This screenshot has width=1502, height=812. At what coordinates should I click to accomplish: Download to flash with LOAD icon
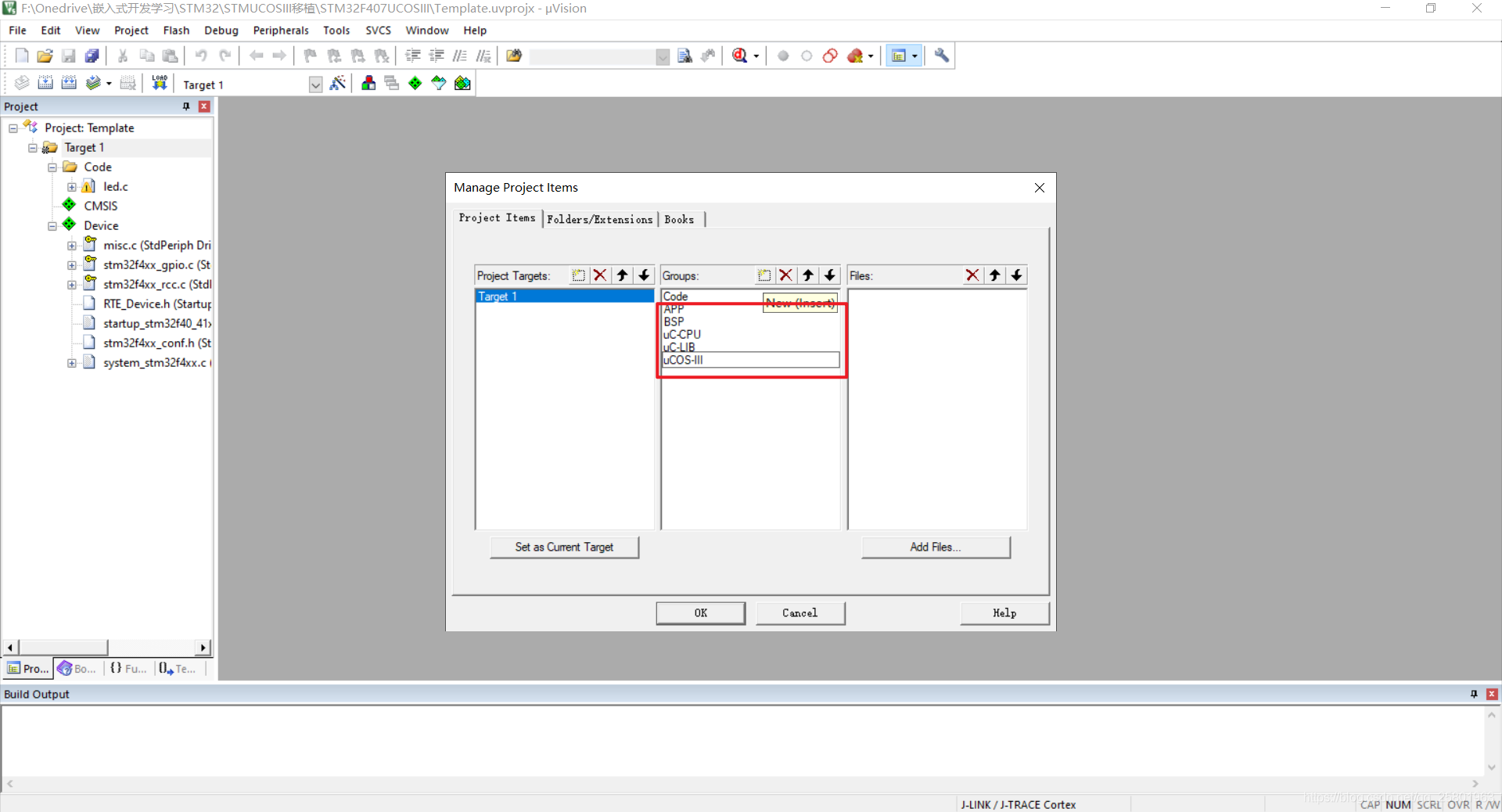tap(160, 83)
